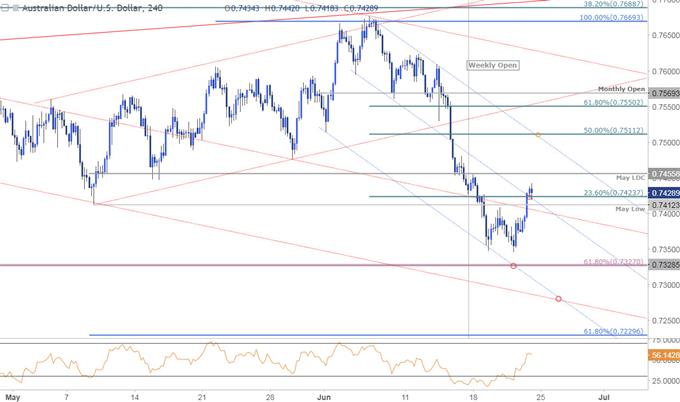Click the 23.60%(0.74237) retracement label
Screen dimensions: 680x402
(613, 193)
